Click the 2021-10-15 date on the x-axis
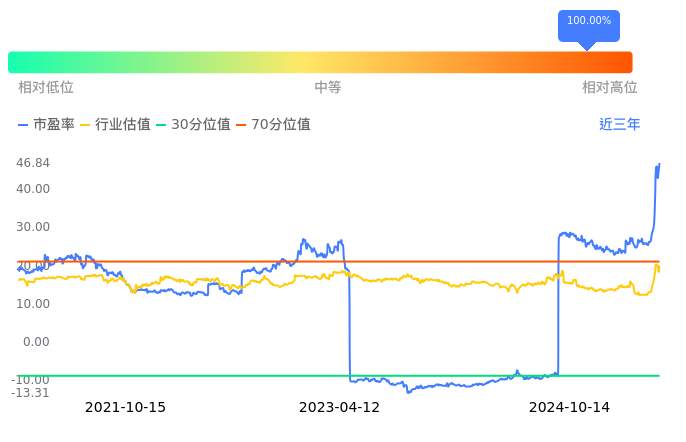The height and width of the screenshot is (442, 686). point(125,407)
